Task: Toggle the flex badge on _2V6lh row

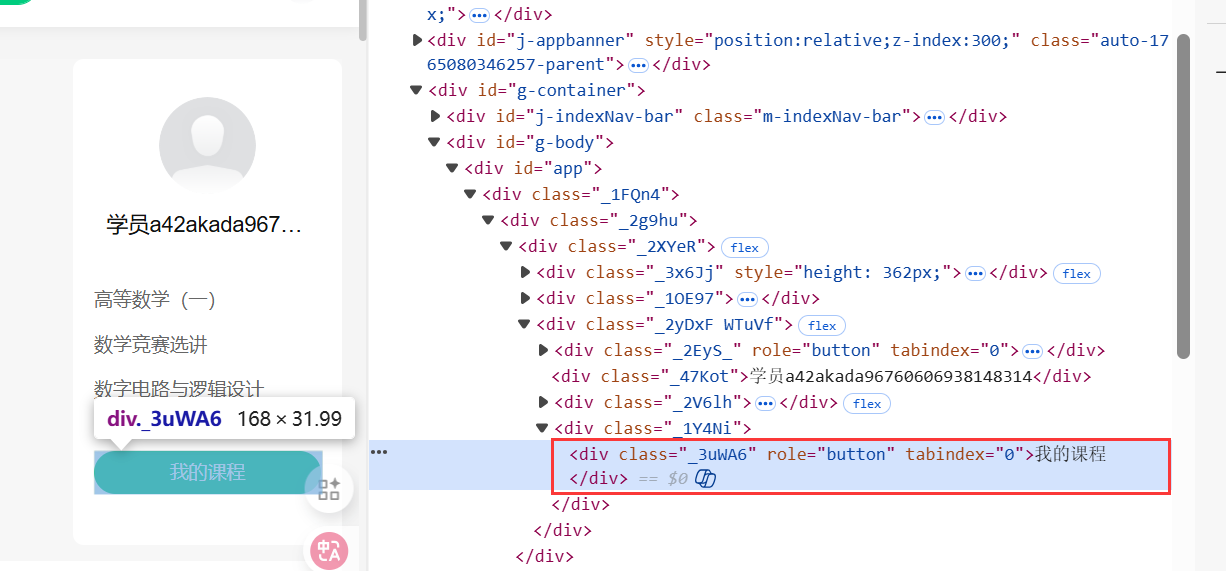Action: pos(867,403)
